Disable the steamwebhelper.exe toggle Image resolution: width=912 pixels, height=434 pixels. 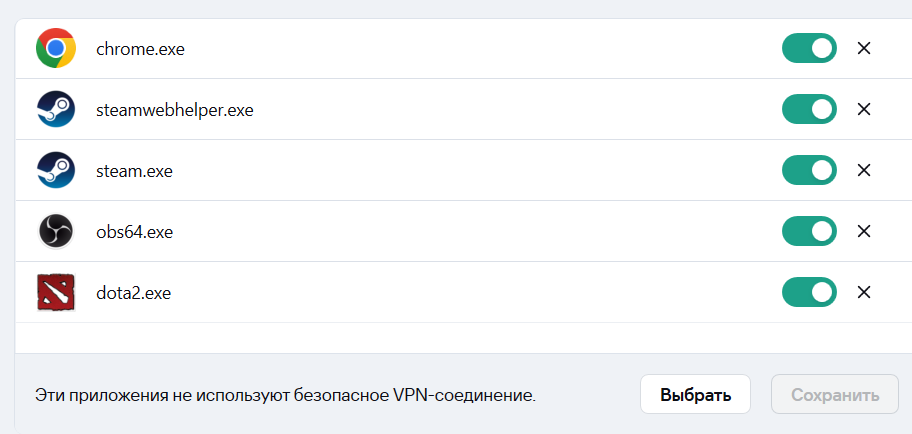(809, 109)
